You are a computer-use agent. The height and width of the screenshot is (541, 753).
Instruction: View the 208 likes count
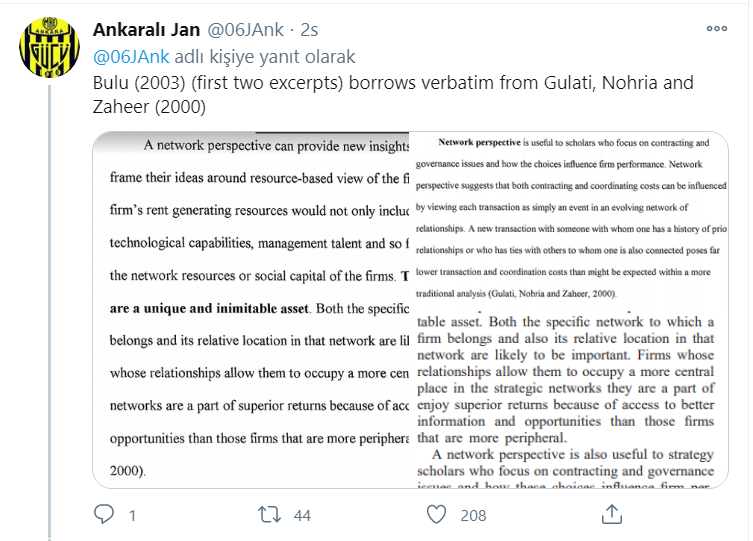click(x=473, y=515)
